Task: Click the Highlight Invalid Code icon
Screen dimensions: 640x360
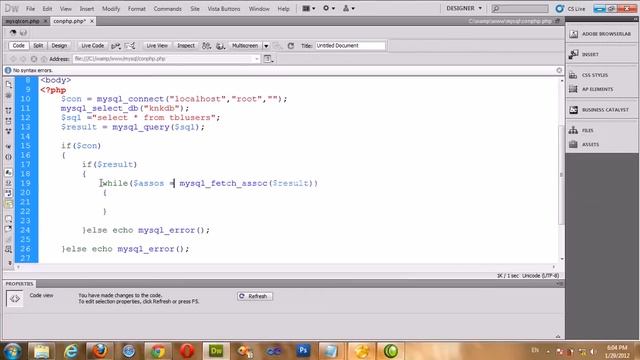Action: (9, 182)
